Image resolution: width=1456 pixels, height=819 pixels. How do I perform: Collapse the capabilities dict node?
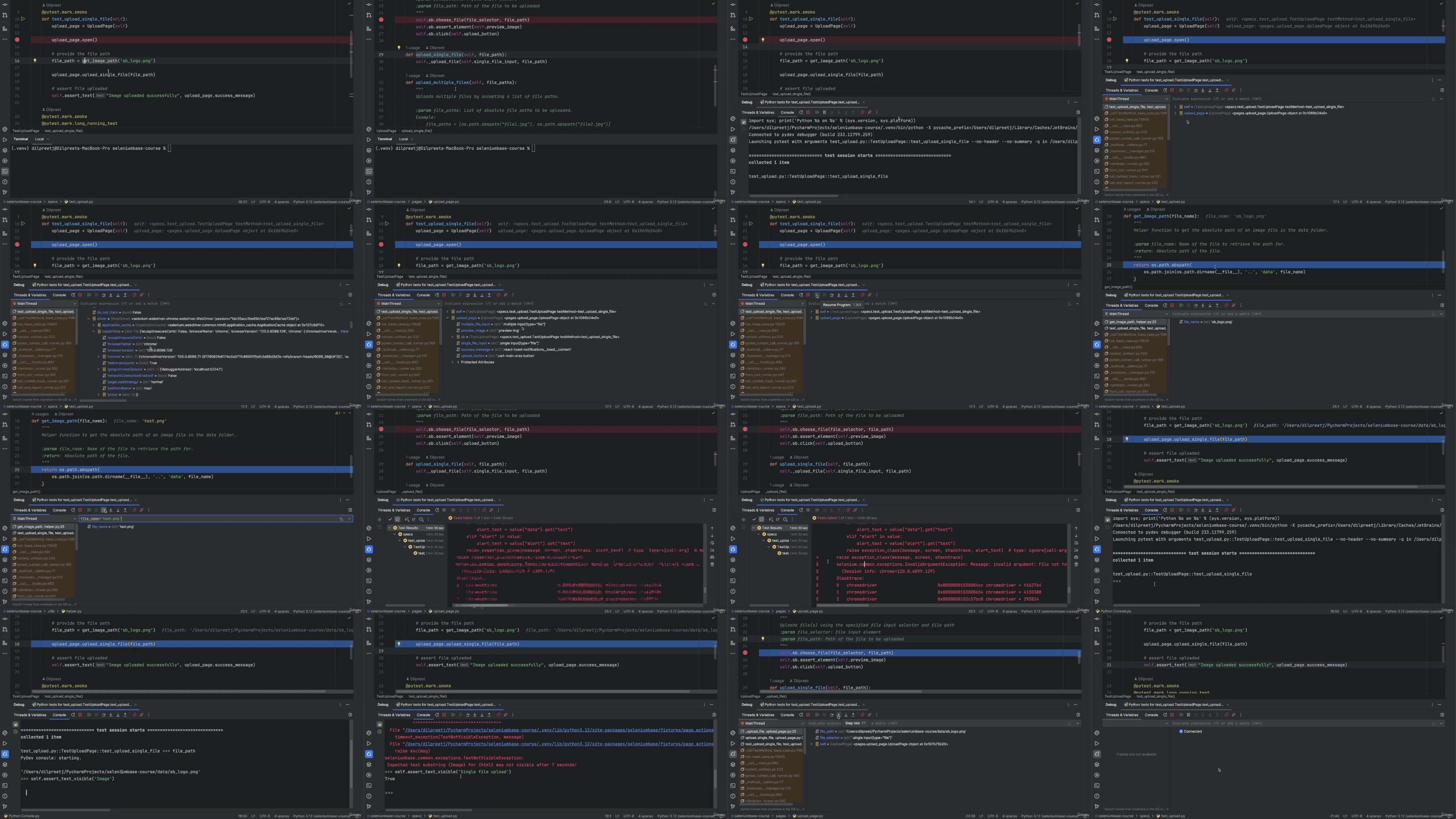coord(93,331)
